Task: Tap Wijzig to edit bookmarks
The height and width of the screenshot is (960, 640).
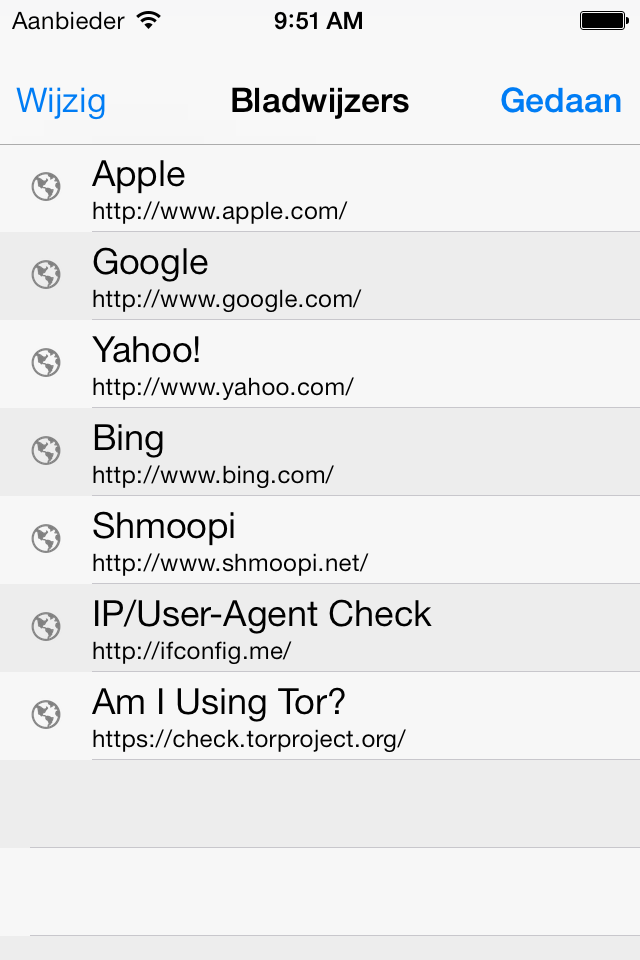Action: click(x=61, y=101)
